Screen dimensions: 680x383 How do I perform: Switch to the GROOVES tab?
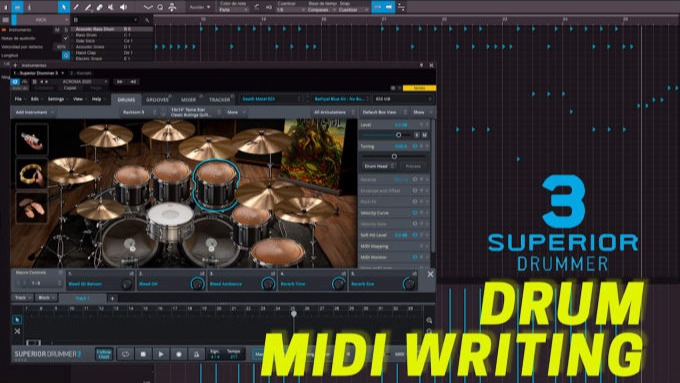click(157, 99)
